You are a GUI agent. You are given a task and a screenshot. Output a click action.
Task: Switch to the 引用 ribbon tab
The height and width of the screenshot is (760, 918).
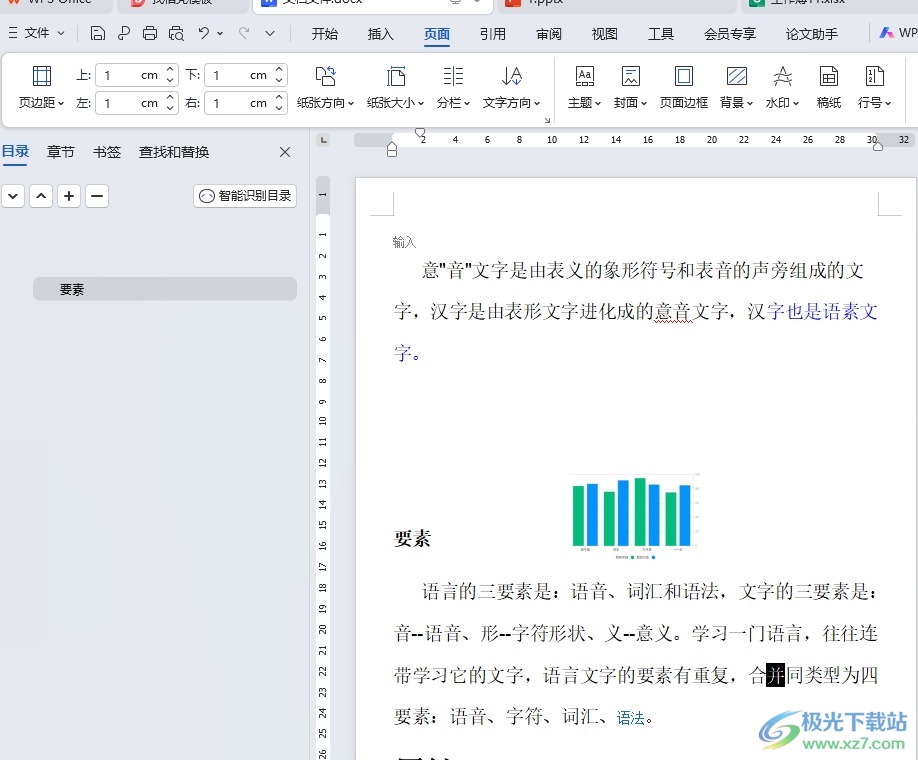coord(492,34)
